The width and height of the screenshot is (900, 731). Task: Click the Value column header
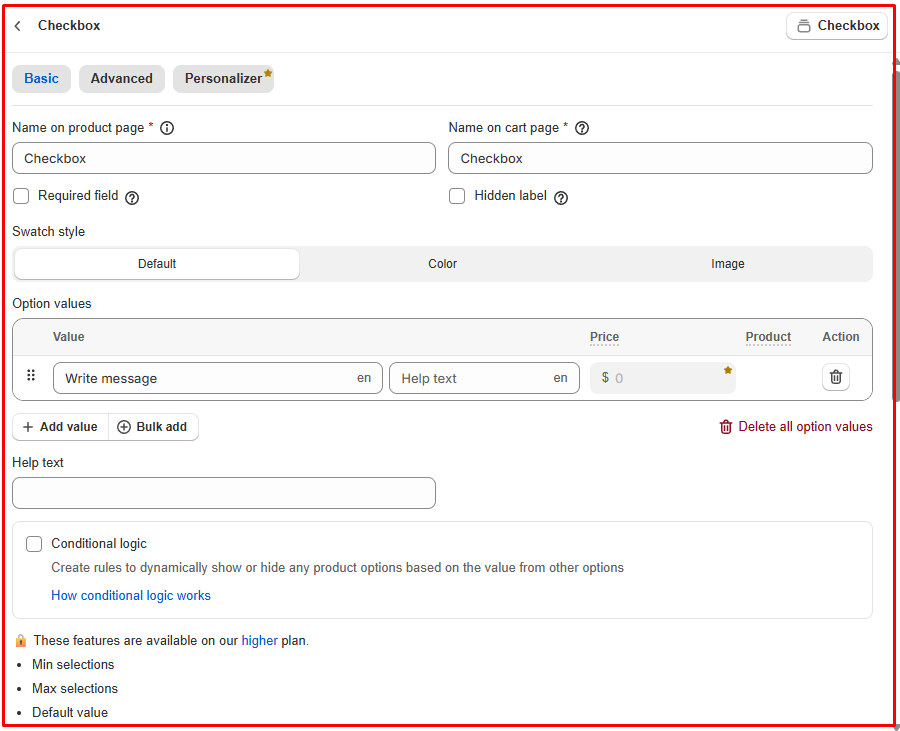[x=69, y=337]
